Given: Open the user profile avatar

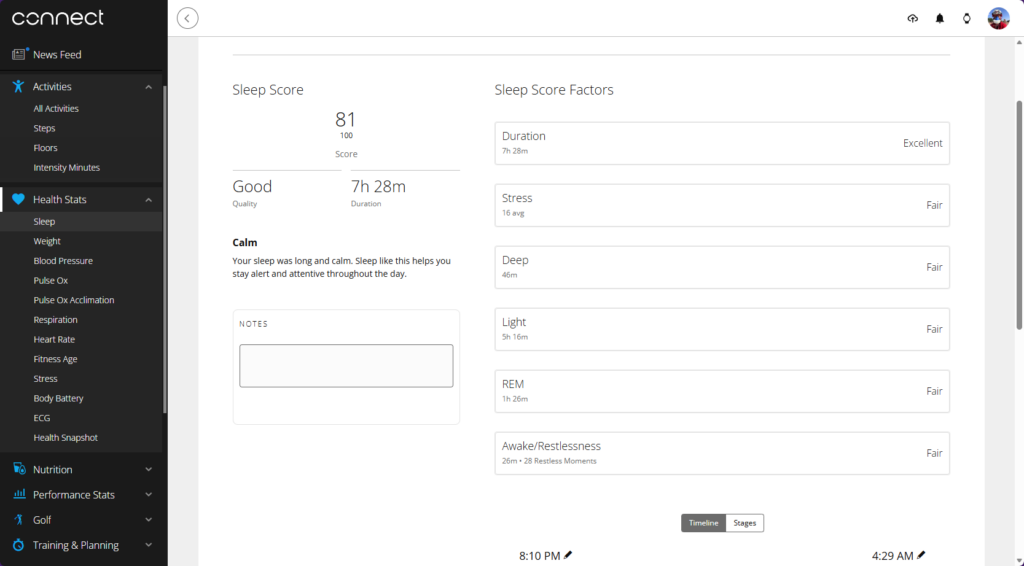Looking at the screenshot, I should tap(999, 18).
